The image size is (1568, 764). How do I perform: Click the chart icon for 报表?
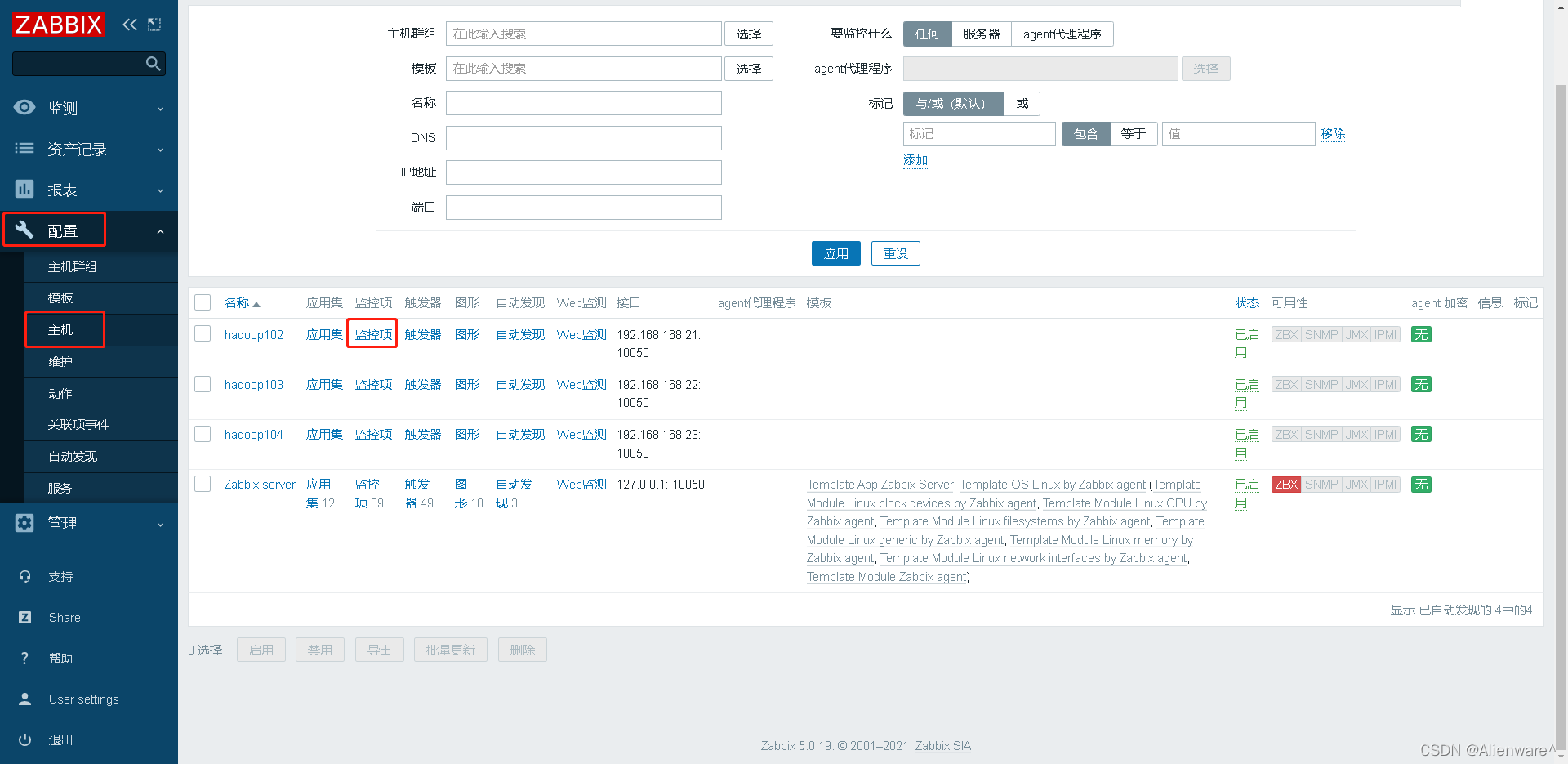pyautogui.click(x=24, y=189)
